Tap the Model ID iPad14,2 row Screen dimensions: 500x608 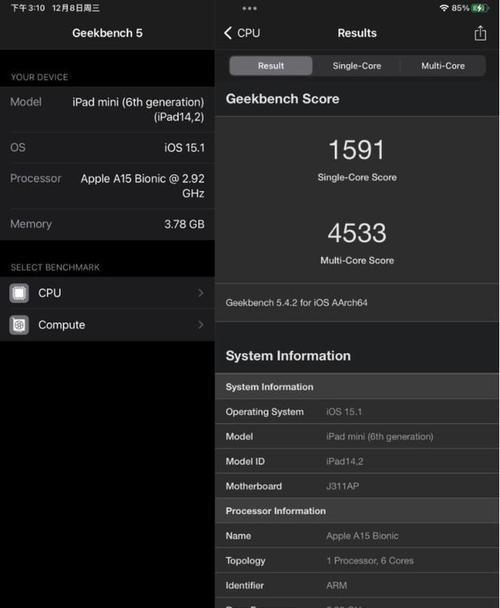tap(357, 461)
